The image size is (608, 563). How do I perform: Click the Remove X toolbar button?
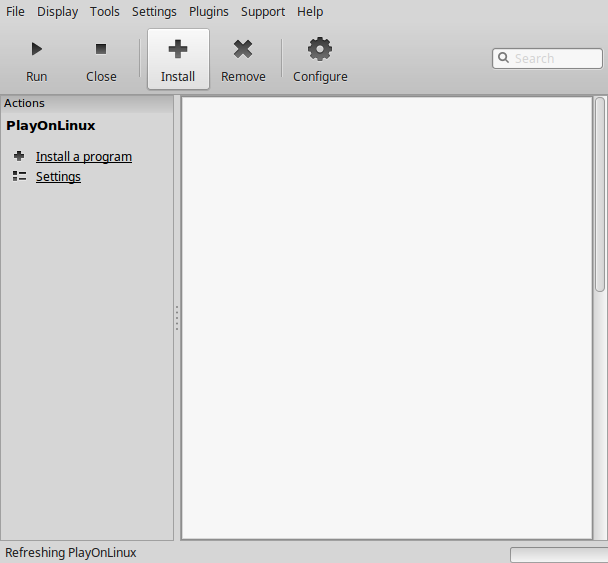243,59
